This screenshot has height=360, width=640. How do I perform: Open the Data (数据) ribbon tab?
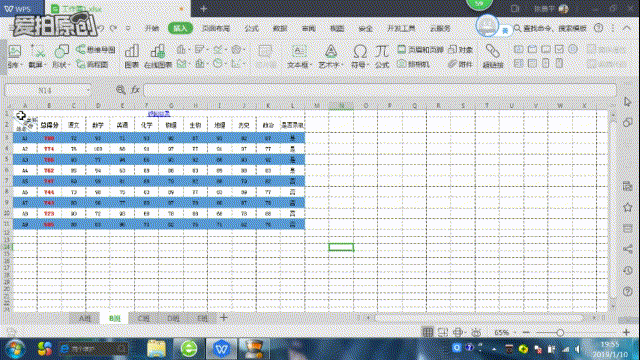click(280, 28)
